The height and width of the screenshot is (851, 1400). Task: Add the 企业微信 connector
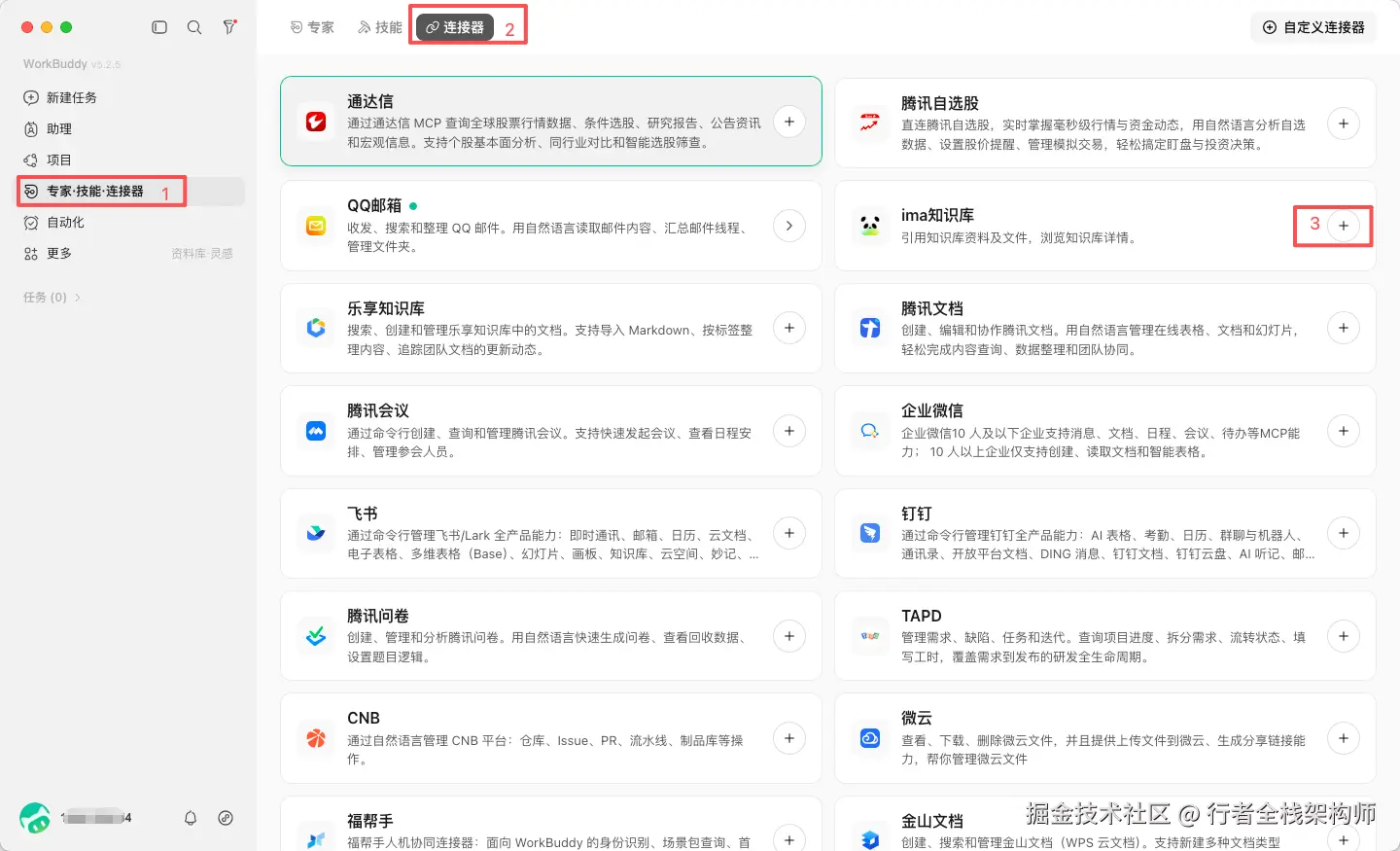pyautogui.click(x=1344, y=431)
